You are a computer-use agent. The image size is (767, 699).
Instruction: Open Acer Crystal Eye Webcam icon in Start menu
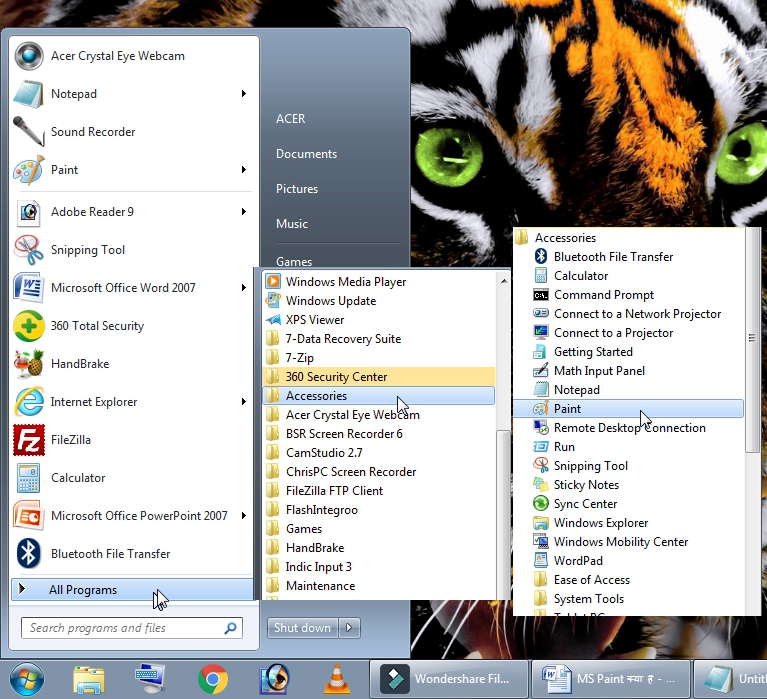(x=29, y=56)
